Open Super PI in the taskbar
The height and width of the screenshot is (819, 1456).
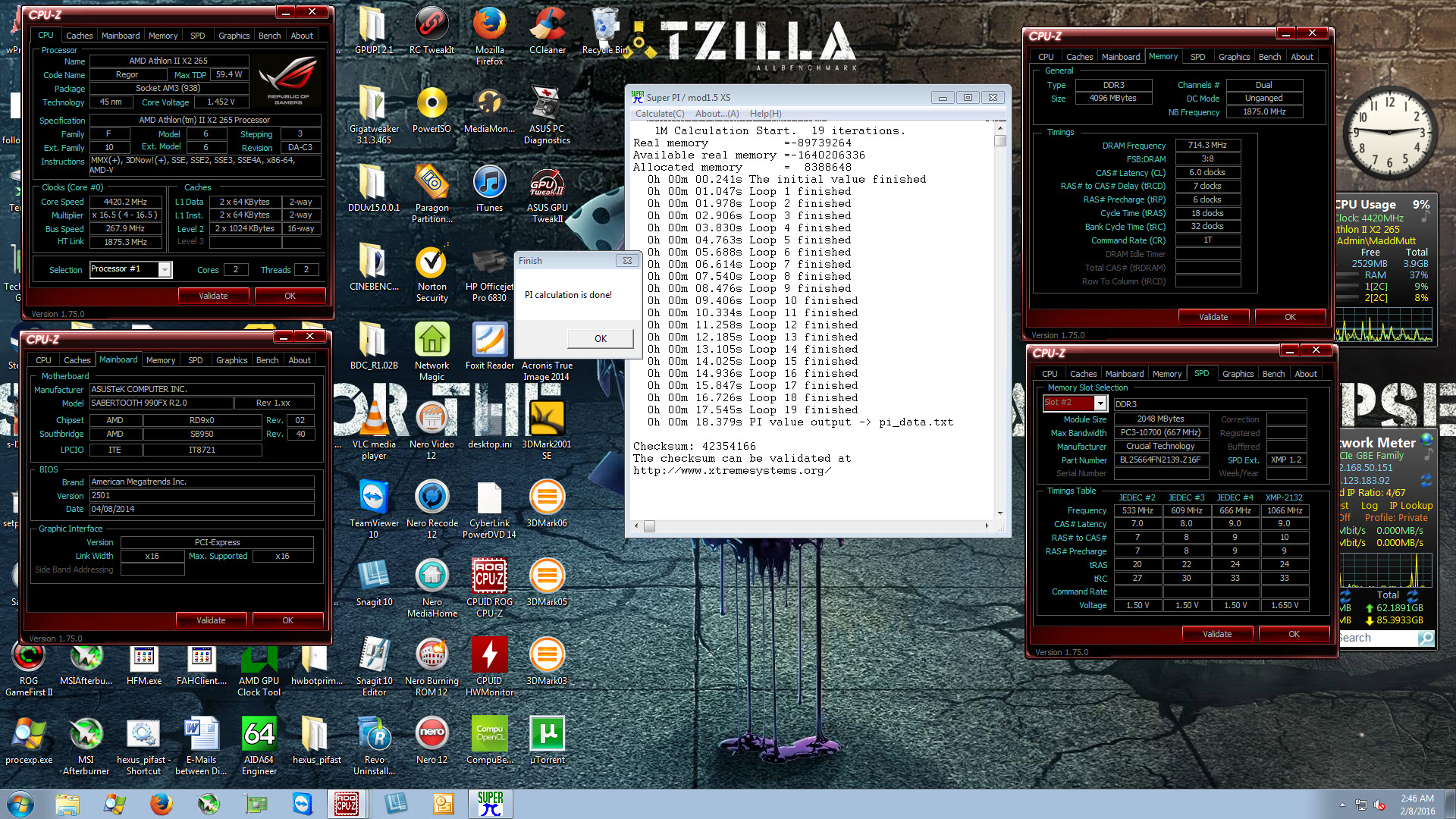click(x=490, y=804)
